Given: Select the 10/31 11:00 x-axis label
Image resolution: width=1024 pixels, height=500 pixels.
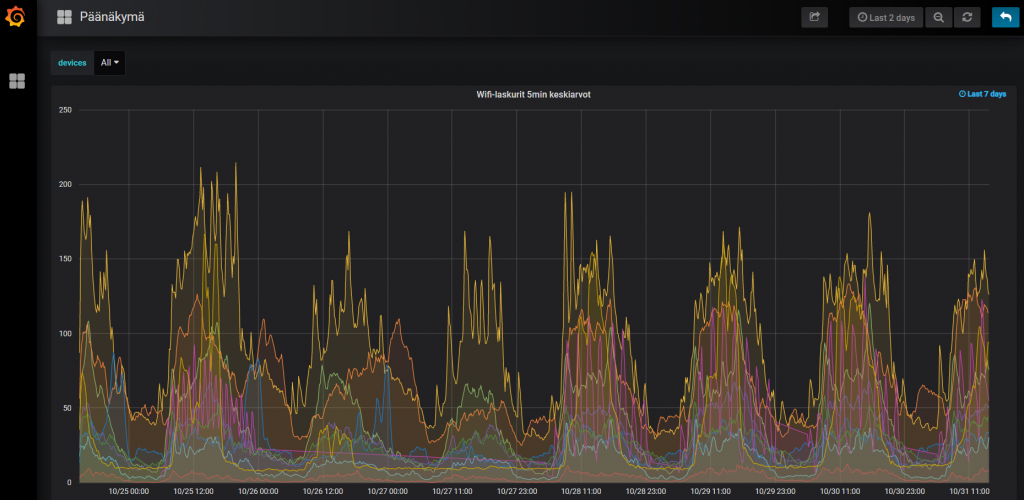Looking at the screenshot, I should [968, 491].
